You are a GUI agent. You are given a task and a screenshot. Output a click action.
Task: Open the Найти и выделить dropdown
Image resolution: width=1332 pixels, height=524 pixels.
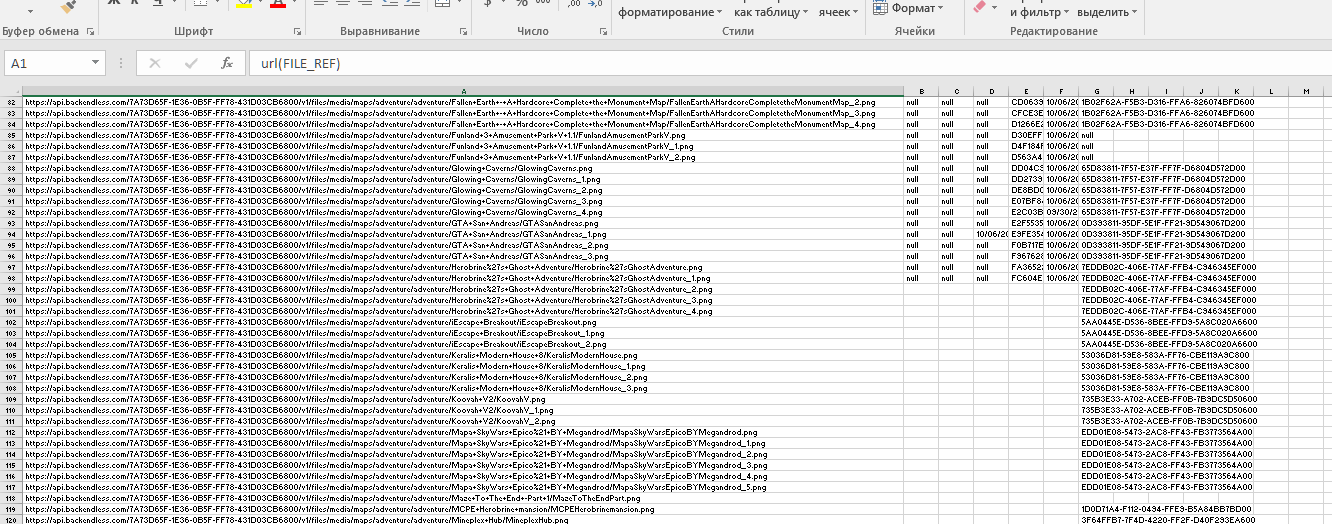[1109, 12]
